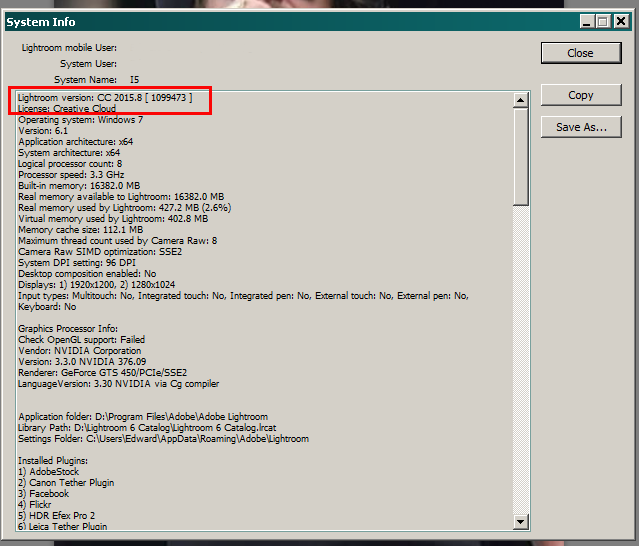This screenshot has width=639, height=546.
Task: Click "Built-in memory: 16382.0 MB" line
Action: pyautogui.click(x=79, y=186)
